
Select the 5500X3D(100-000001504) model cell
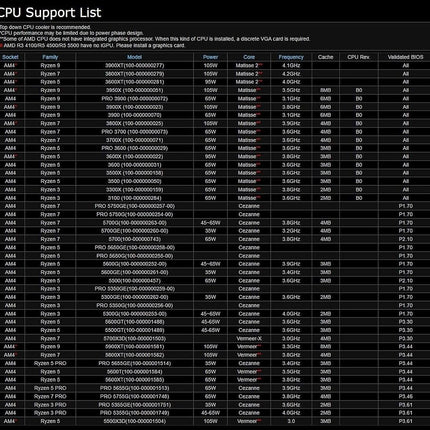tap(134, 421)
